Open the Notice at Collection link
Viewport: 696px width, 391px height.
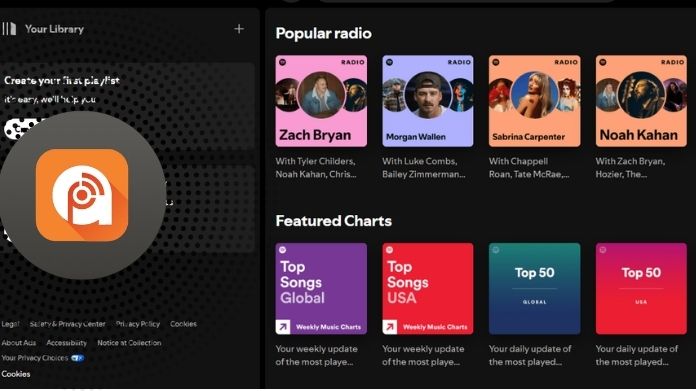(x=129, y=343)
